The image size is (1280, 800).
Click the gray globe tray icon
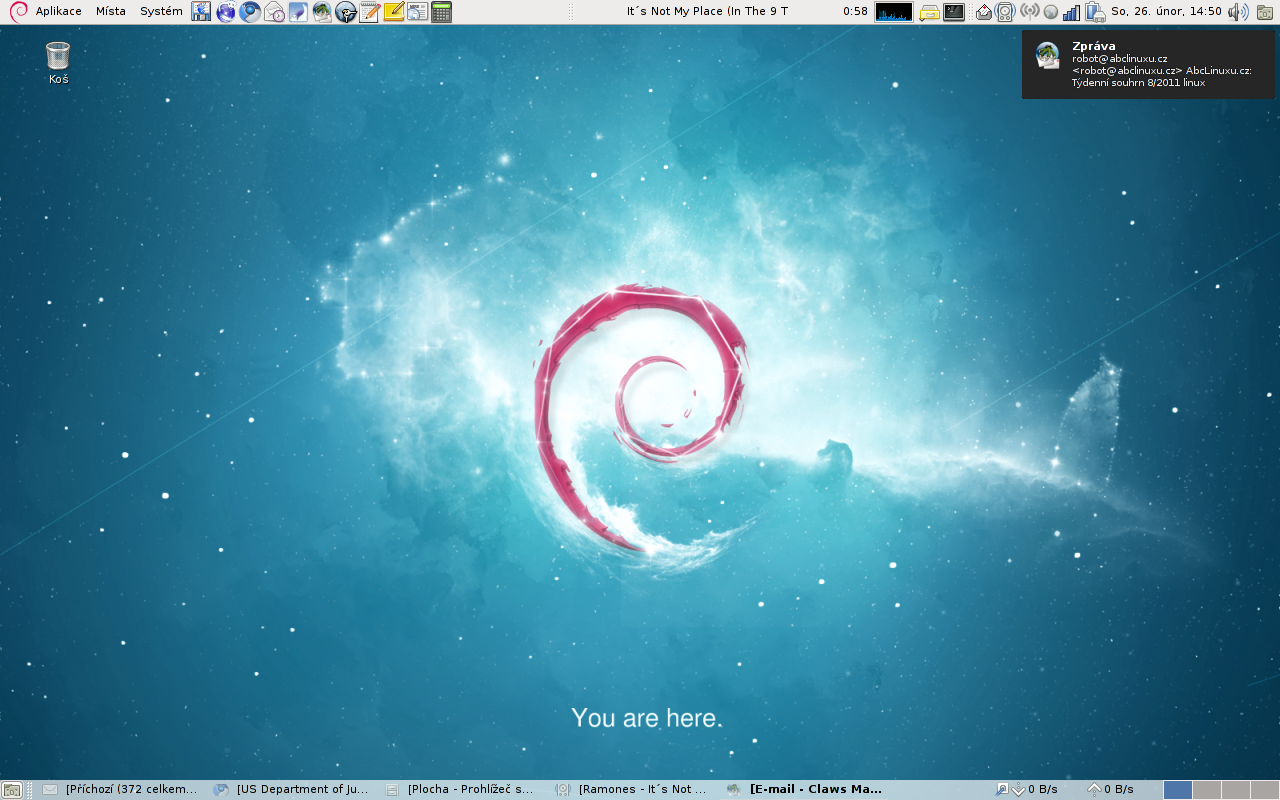tap(1050, 12)
